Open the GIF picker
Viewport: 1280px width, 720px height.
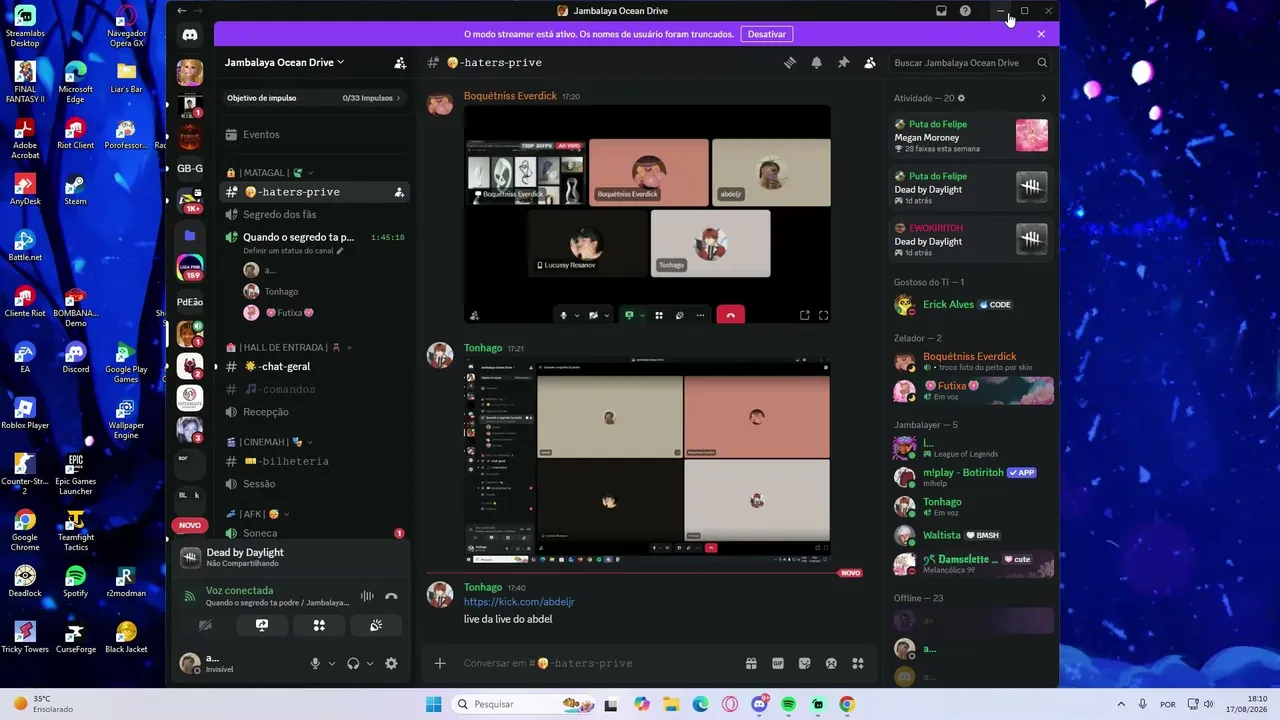[778, 663]
